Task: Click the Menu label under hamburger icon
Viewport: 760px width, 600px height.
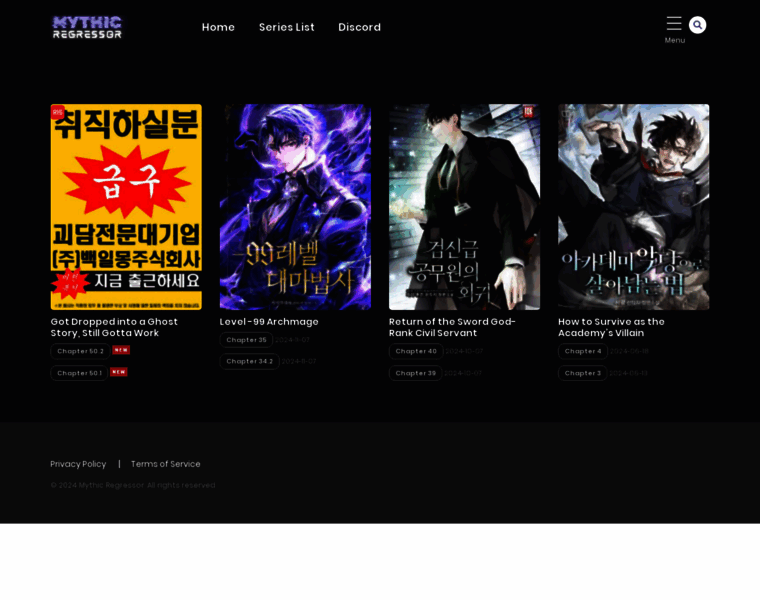Action: [675, 40]
